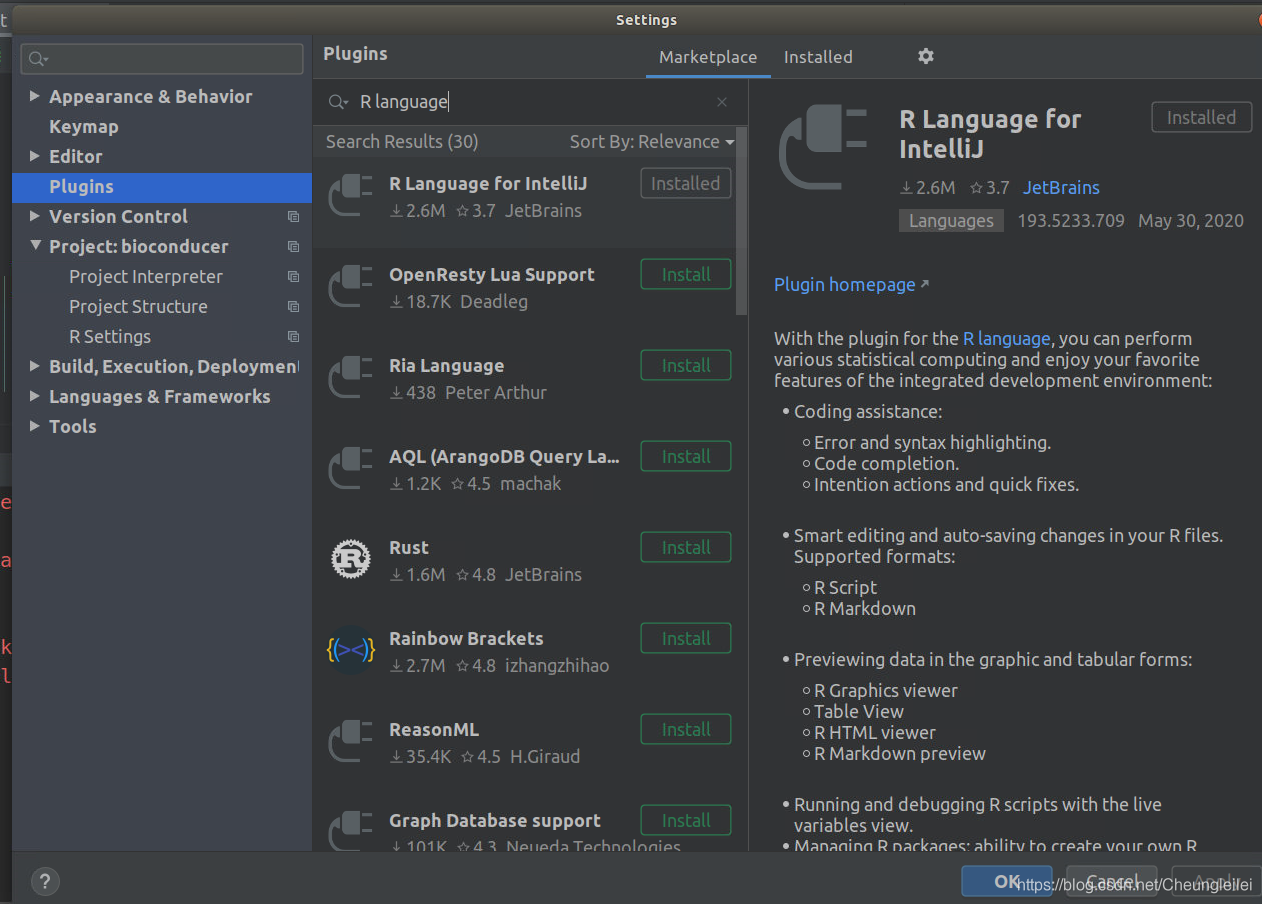Viewport: 1262px width, 904px height.
Task: Select the Rainbow Brackets plugin title
Action: 466,638
